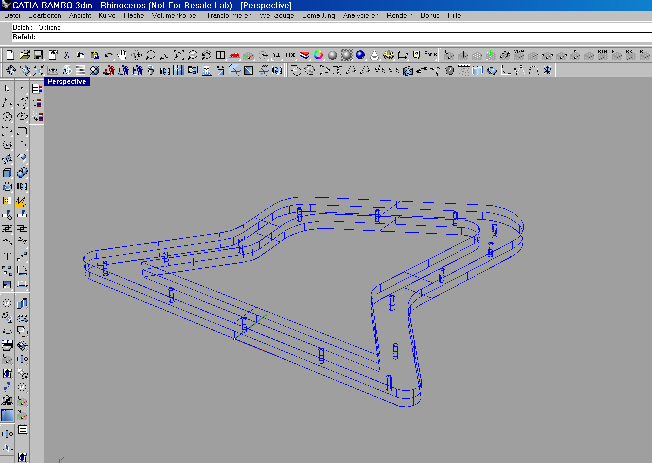Image resolution: width=652 pixels, height=463 pixels.
Task: Open the Kurve menu
Action: pyautogui.click(x=106, y=17)
